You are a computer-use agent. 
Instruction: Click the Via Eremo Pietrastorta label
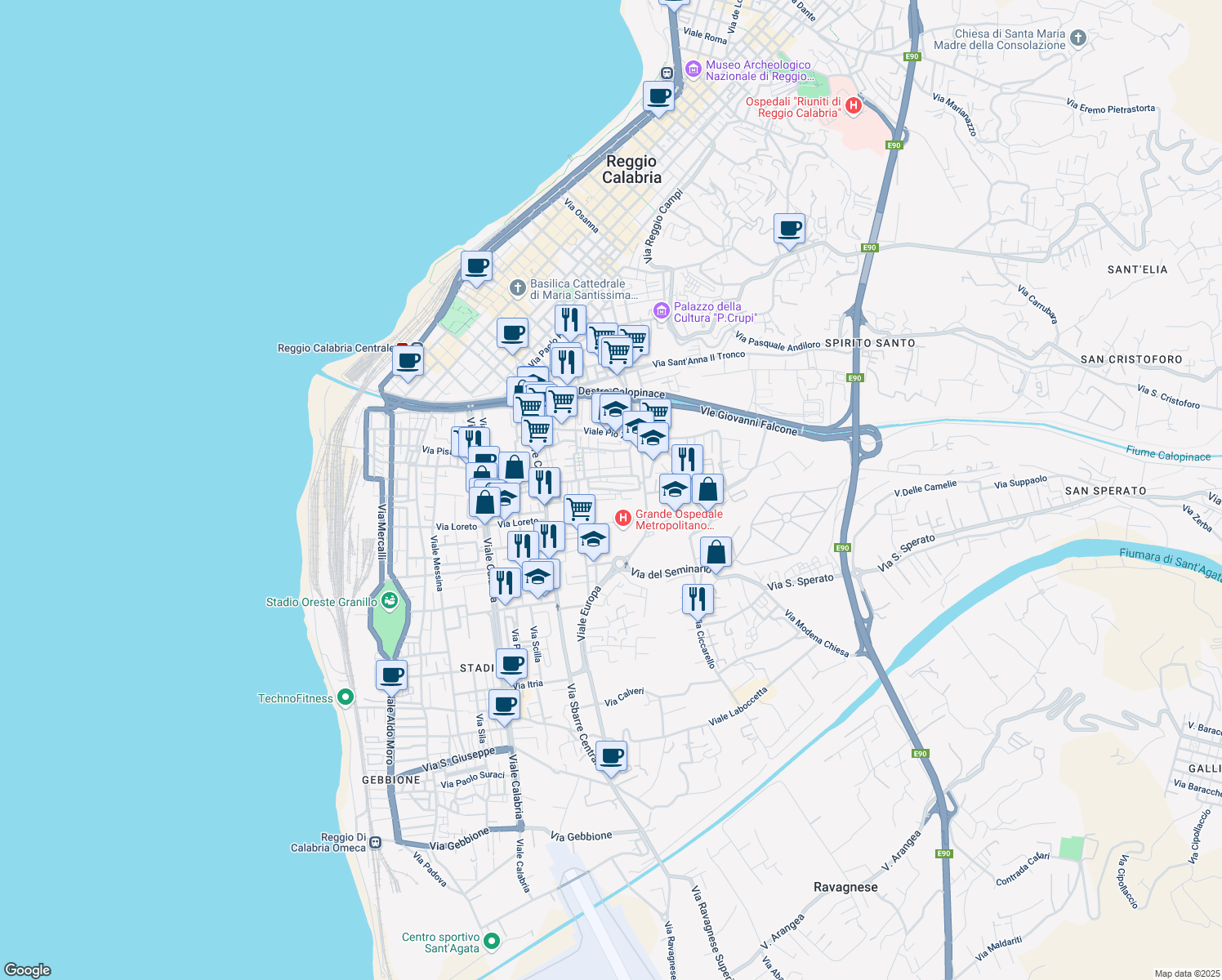tap(1111, 106)
